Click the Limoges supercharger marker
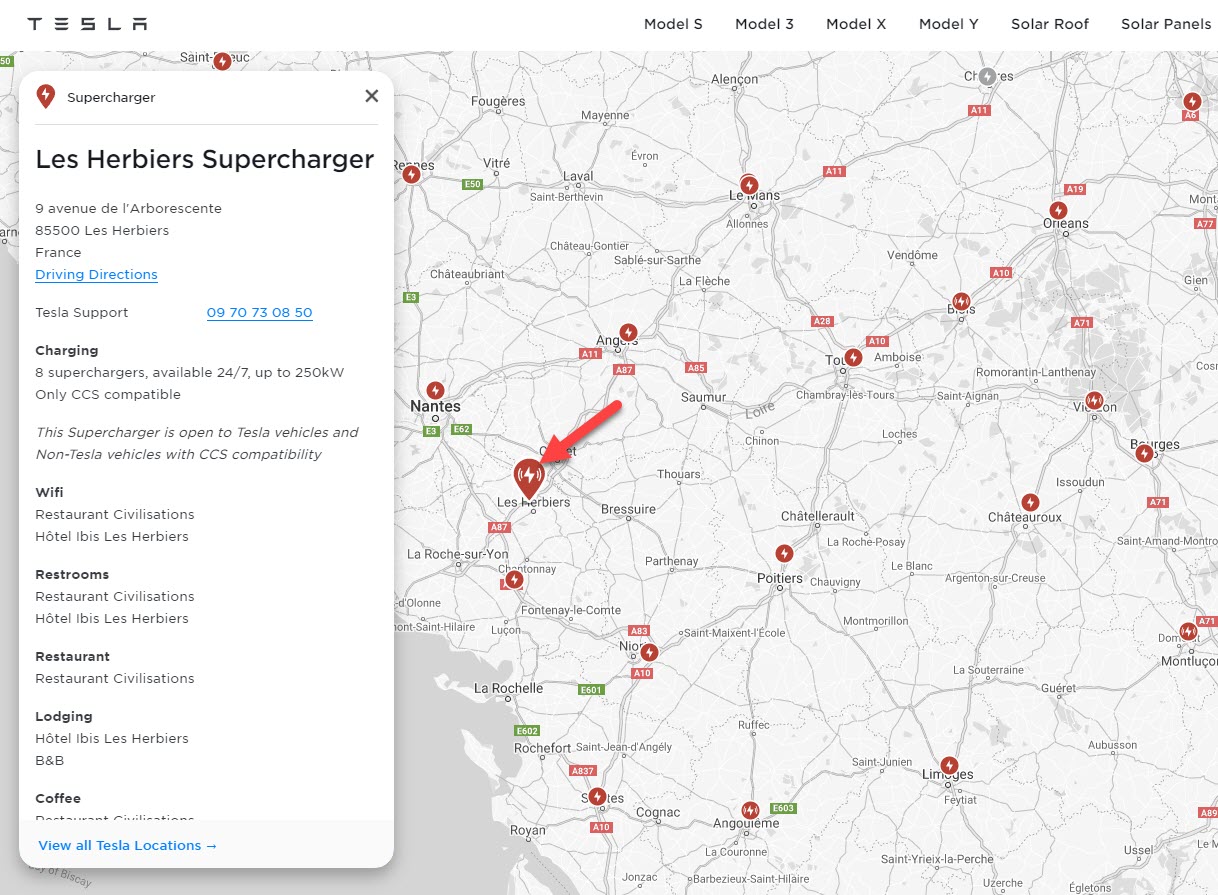 [948, 765]
